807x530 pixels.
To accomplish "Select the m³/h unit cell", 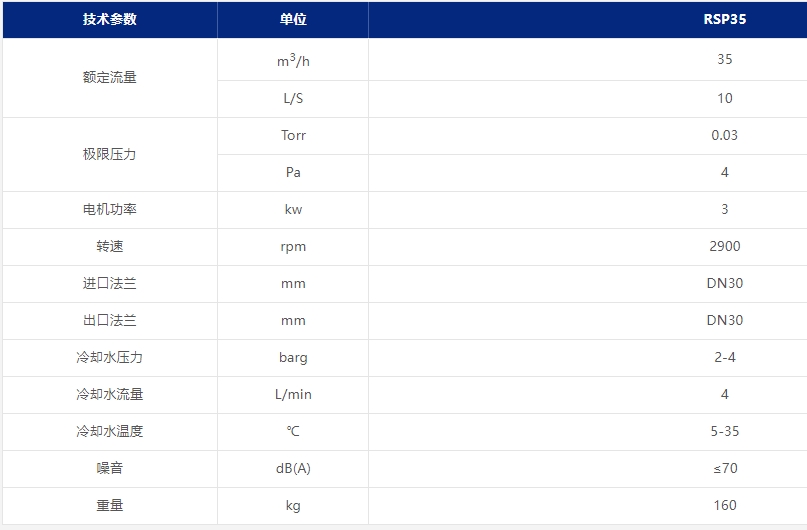I will click(293, 60).
